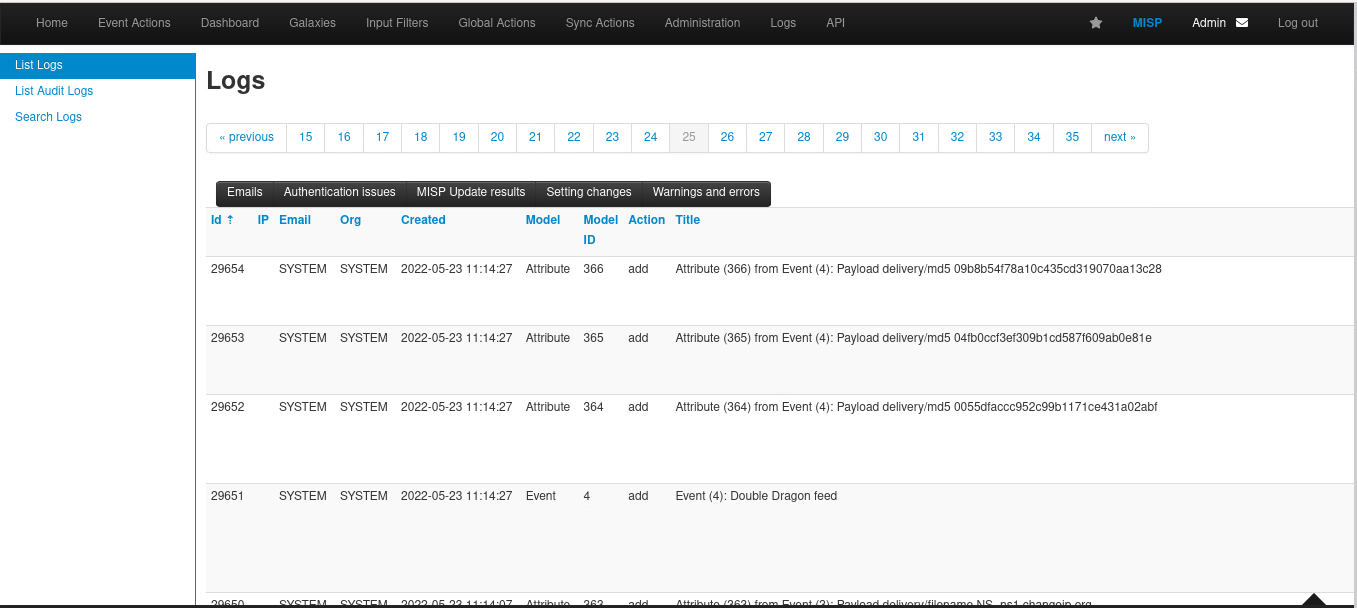Go to the Dashboard page
The height and width of the screenshot is (608, 1357).
click(230, 23)
